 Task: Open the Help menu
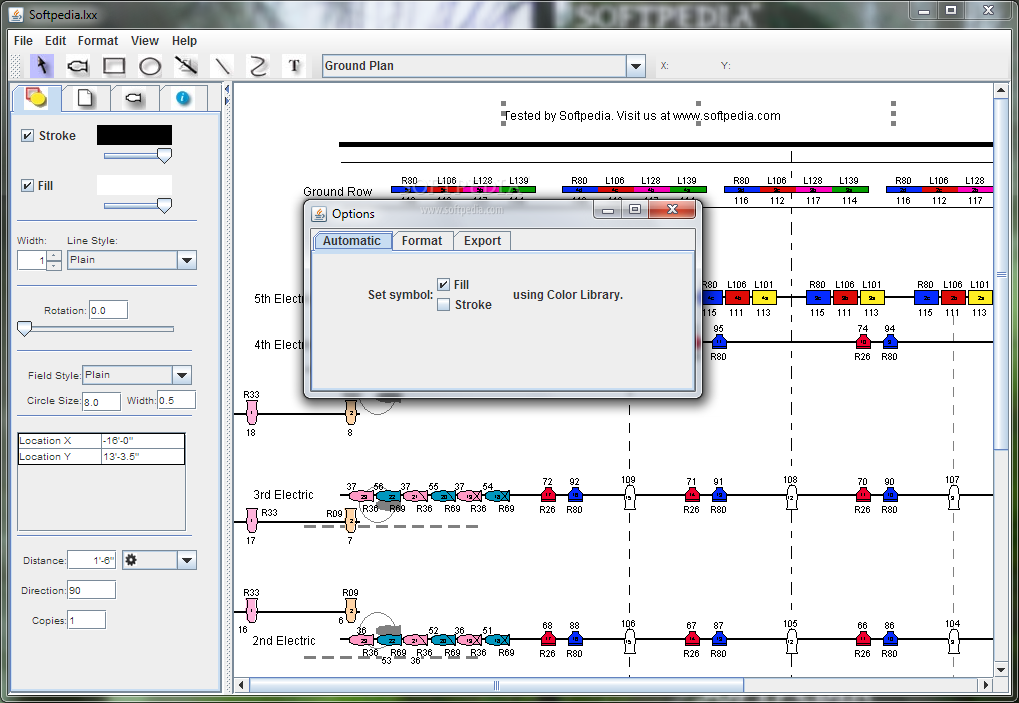(184, 40)
